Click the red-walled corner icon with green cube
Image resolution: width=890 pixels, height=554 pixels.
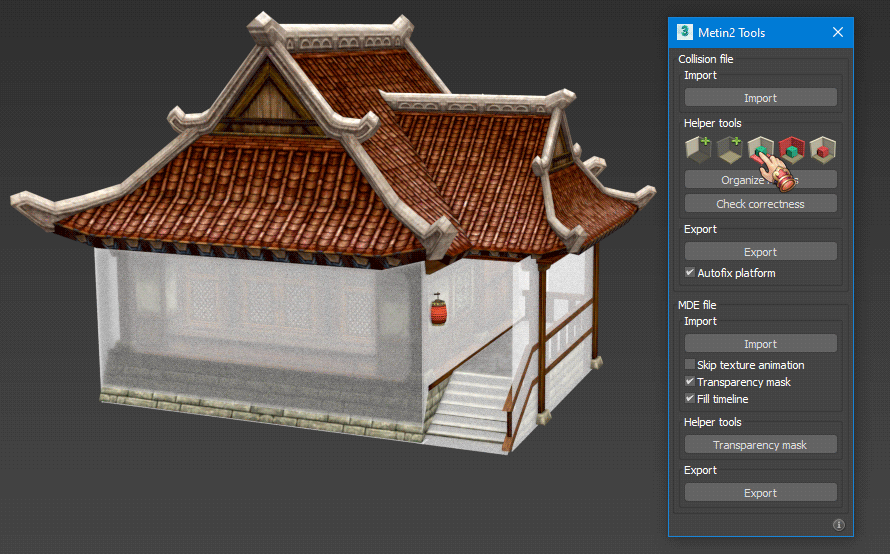click(x=792, y=149)
